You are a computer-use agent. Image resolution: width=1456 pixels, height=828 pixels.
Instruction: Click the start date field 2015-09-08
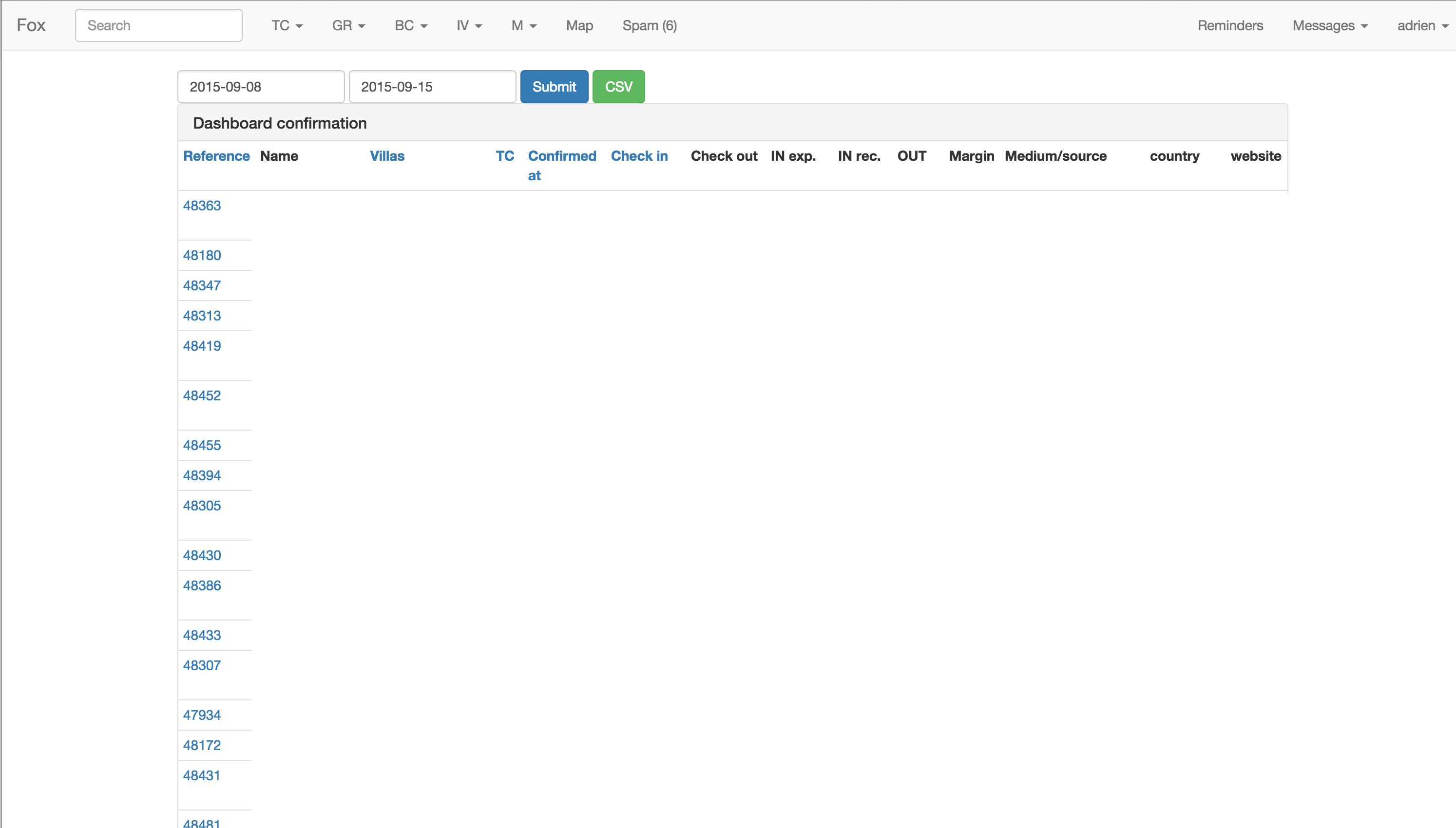click(261, 87)
